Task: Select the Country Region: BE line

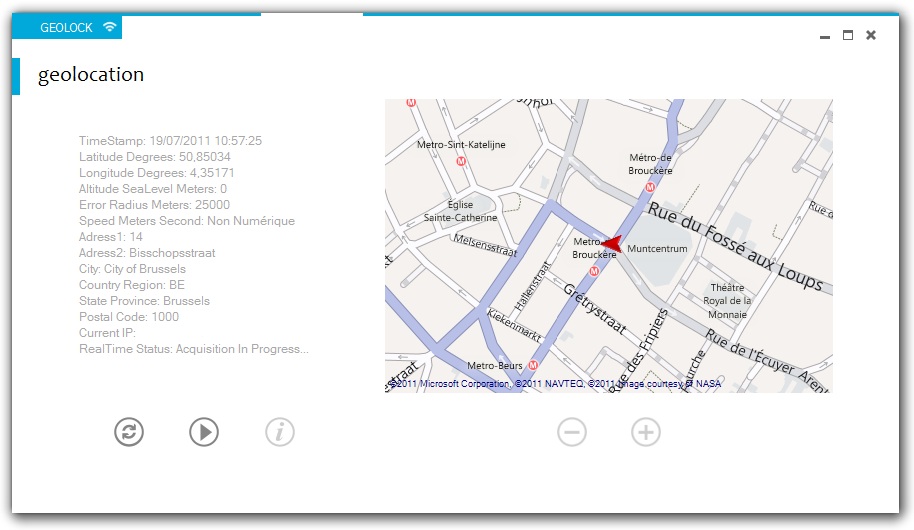Action: click(x=132, y=285)
